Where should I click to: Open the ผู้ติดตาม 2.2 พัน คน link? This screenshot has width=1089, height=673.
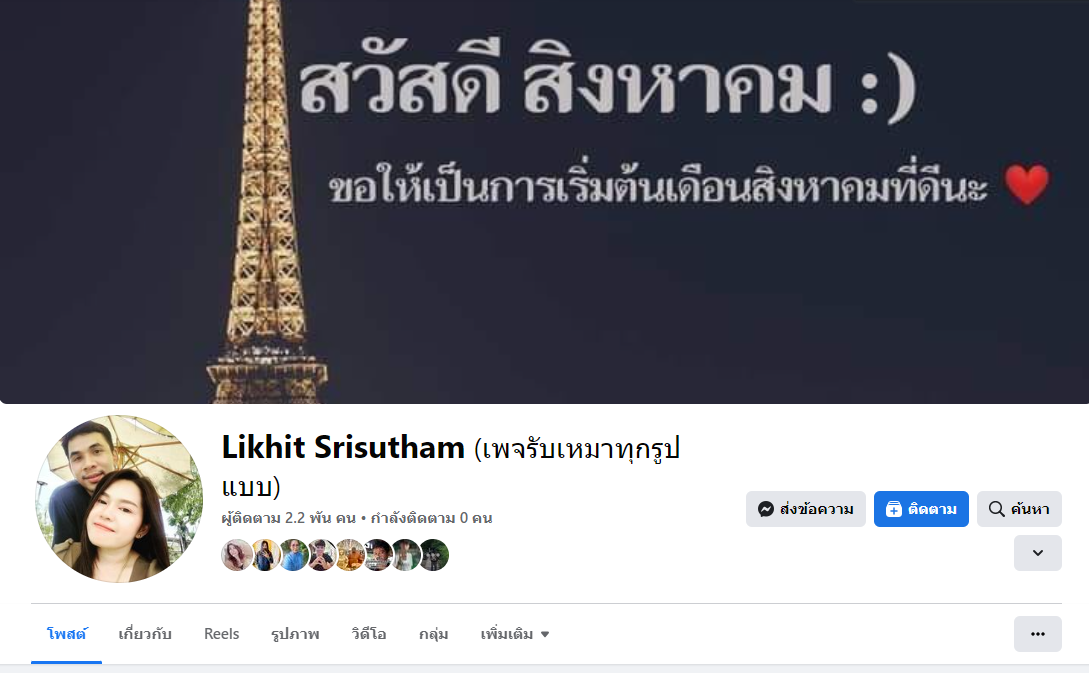pyautogui.click(x=288, y=518)
